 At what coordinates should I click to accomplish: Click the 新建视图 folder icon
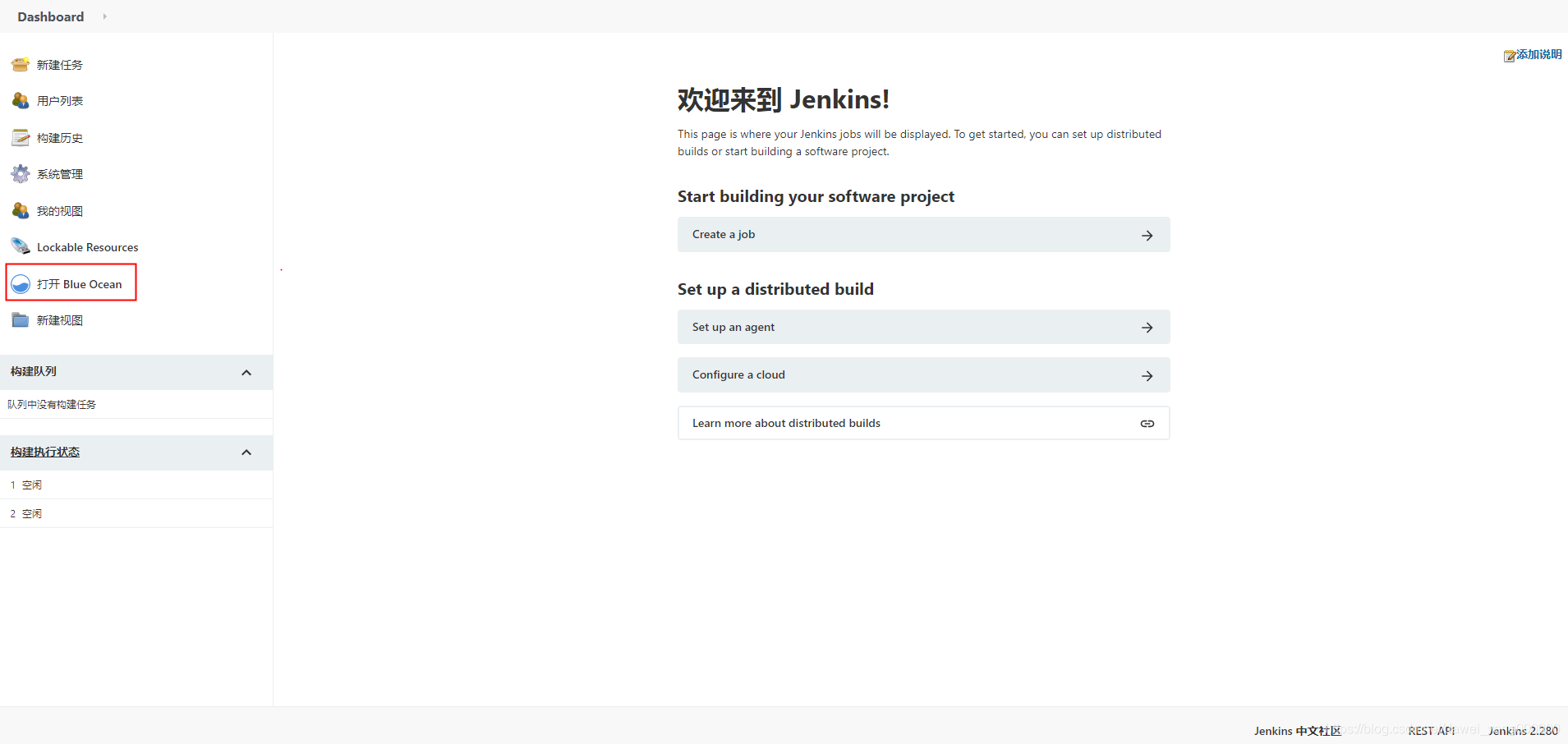[21, 320]
